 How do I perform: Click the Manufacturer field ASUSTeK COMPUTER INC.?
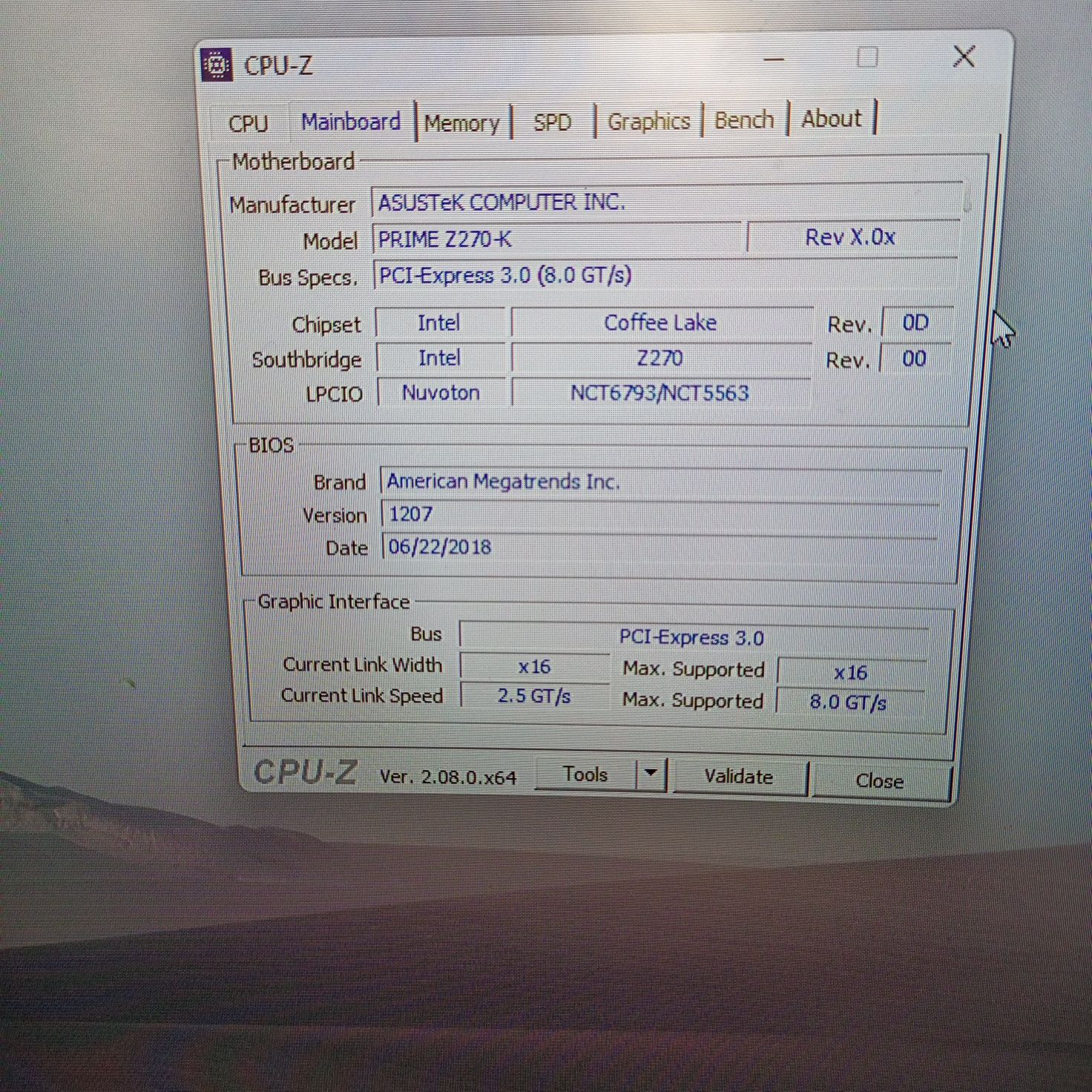coord(667,201)
